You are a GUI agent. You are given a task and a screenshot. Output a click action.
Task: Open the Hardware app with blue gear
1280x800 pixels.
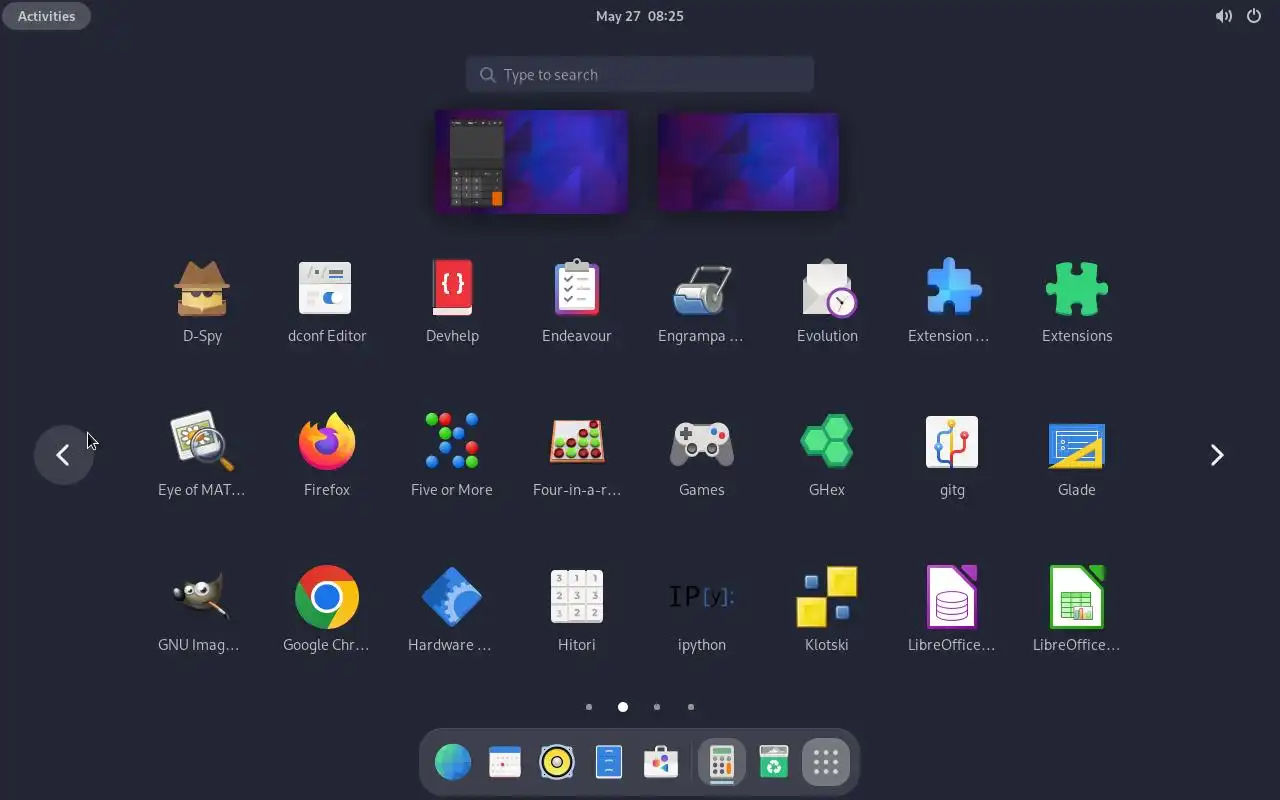click(x=452, y=611)
